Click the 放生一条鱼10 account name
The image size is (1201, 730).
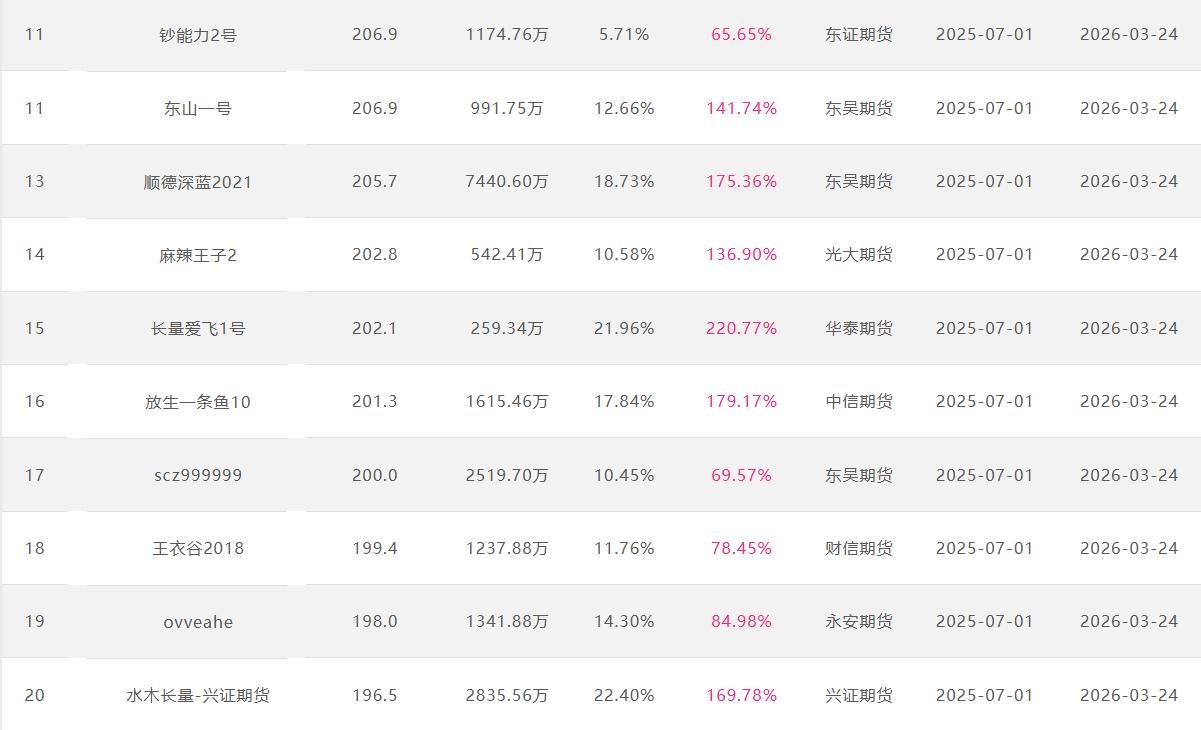click(x=197, y=402)
